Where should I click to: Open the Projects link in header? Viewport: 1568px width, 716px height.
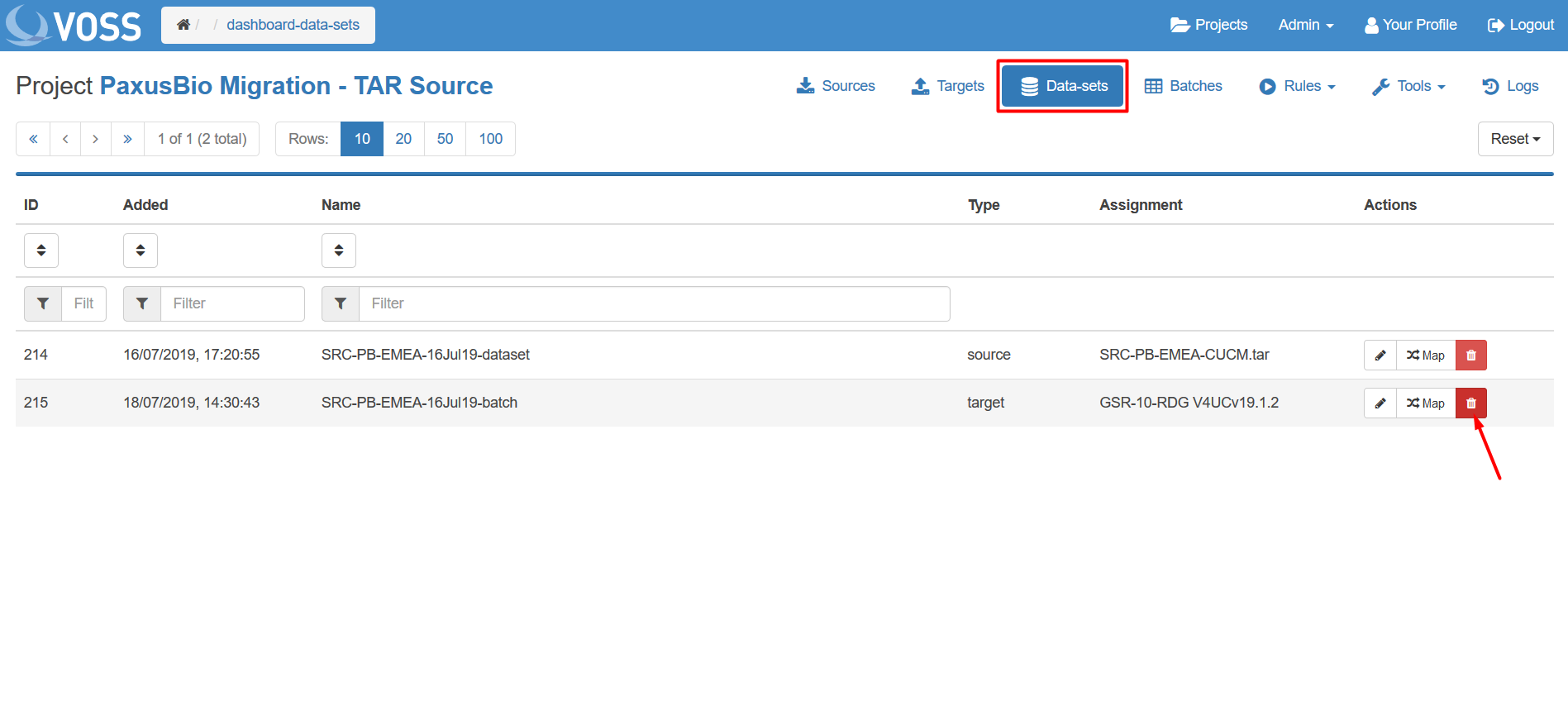tap(1208, 25)
